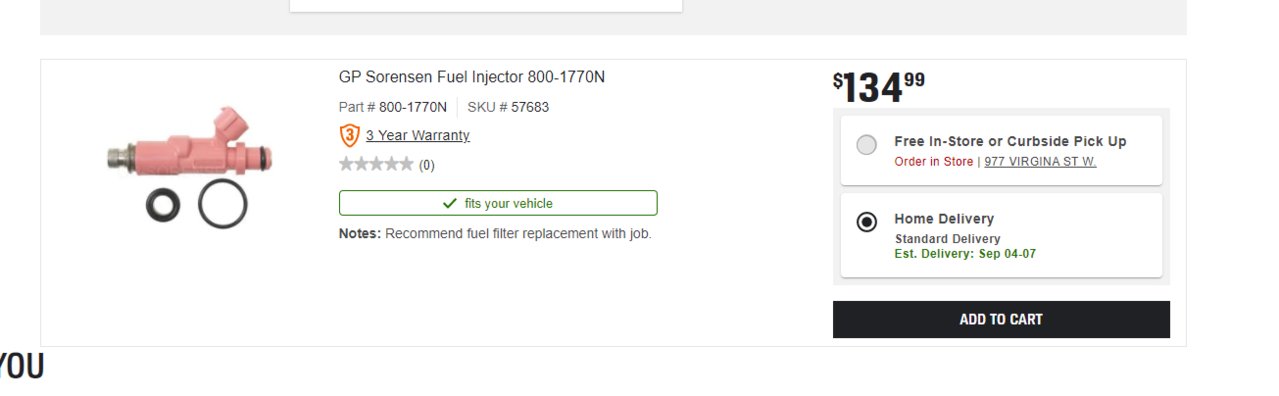Click the Est. Delivery: Sep 04-07 text

(965, 254)
